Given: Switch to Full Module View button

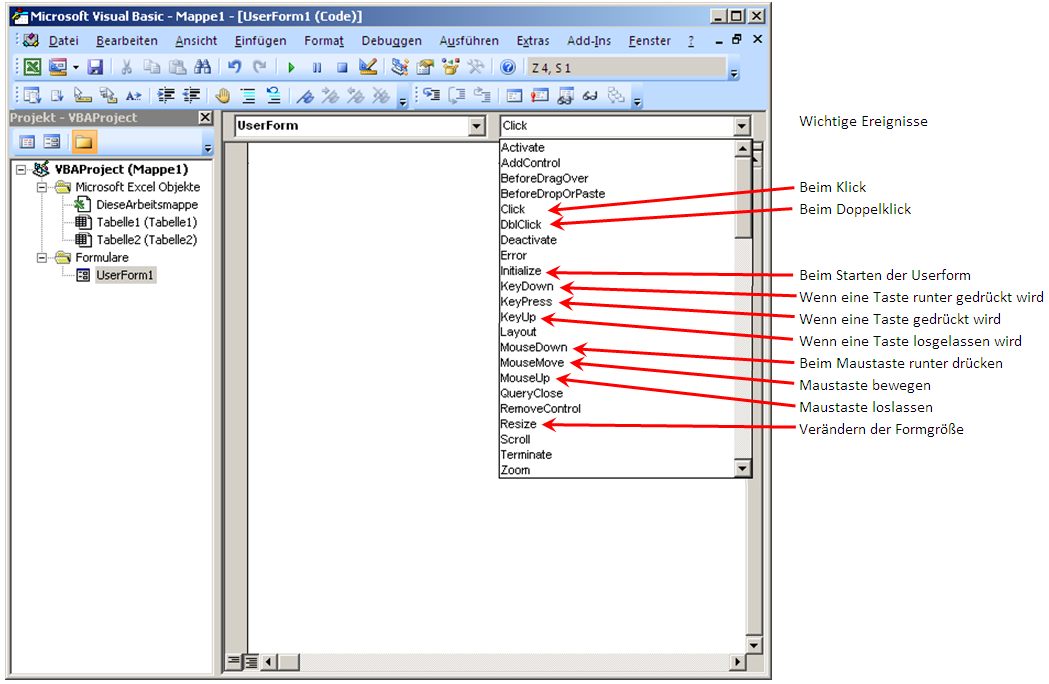Looking at the screenshot, I should click(252, 662).
